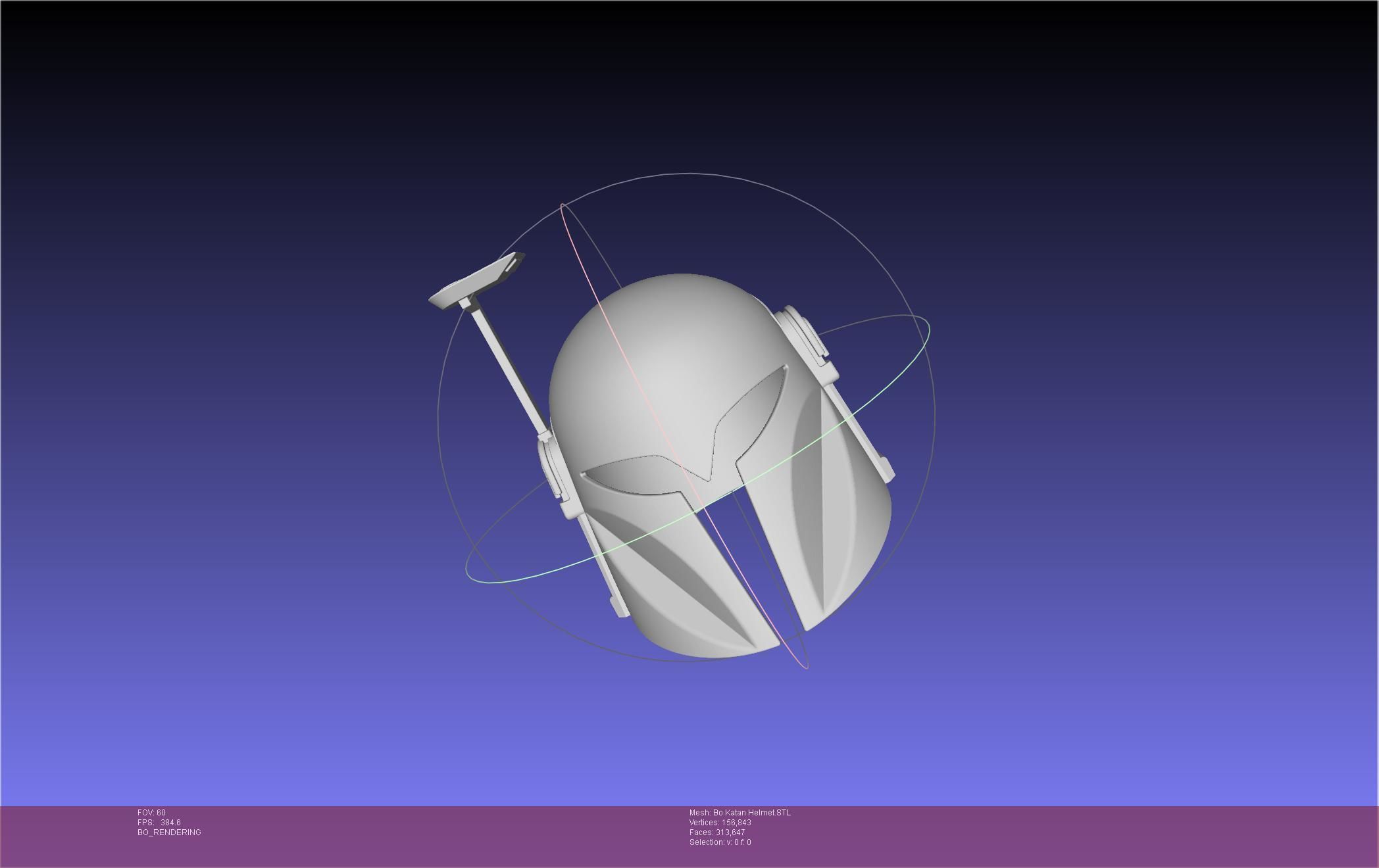Click the Mesh: Bo Katan Helmet.STL text
This screenshot has width=1379, height=868.
[740, 813]
